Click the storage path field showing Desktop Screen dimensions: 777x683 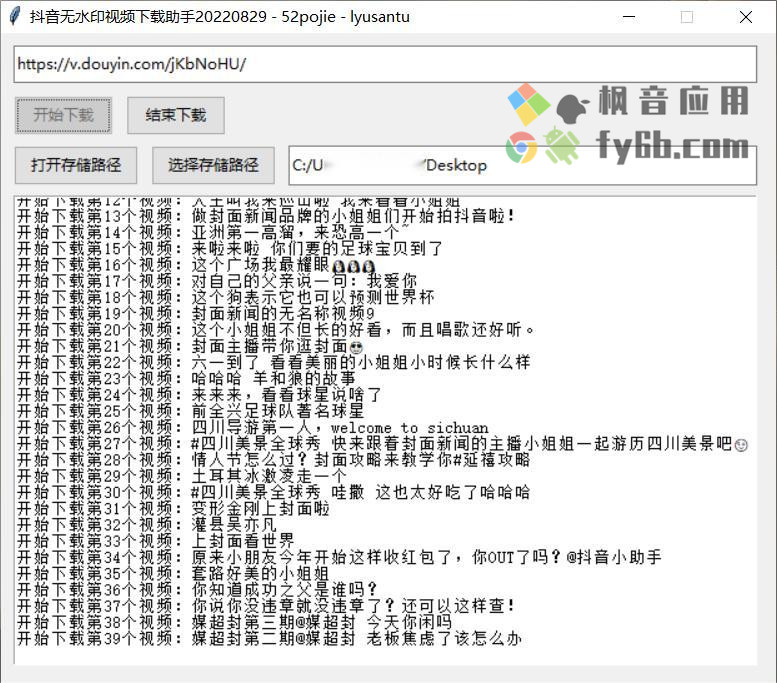point(522,166)
